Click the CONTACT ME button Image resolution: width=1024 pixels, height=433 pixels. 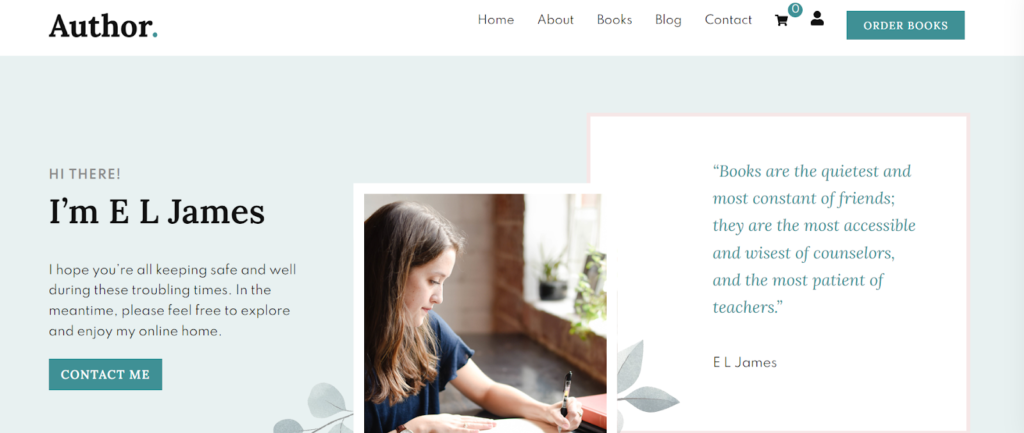coord(105,374)
